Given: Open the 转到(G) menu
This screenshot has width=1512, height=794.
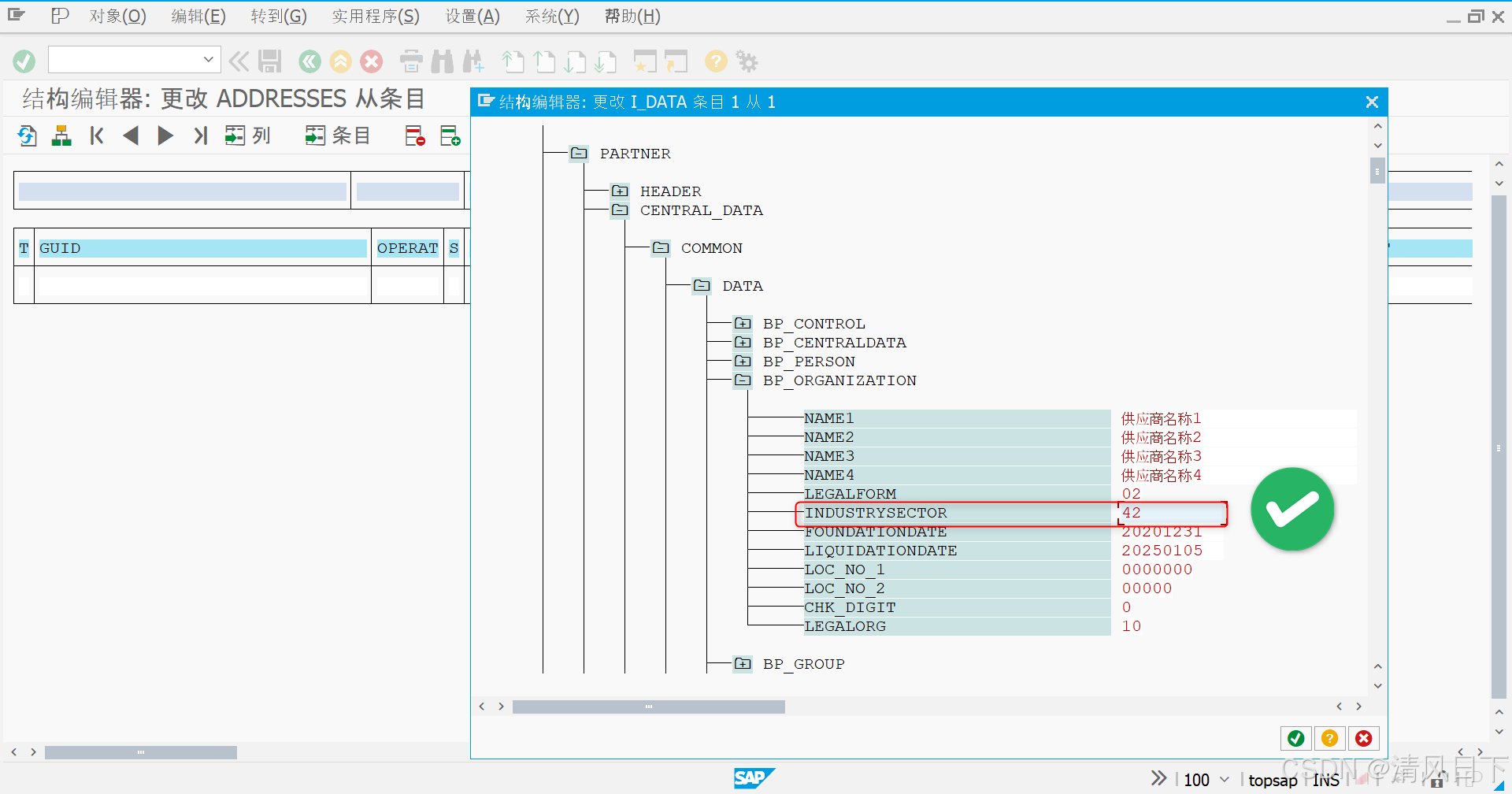Looking at the screenshot, I should 279,17.
